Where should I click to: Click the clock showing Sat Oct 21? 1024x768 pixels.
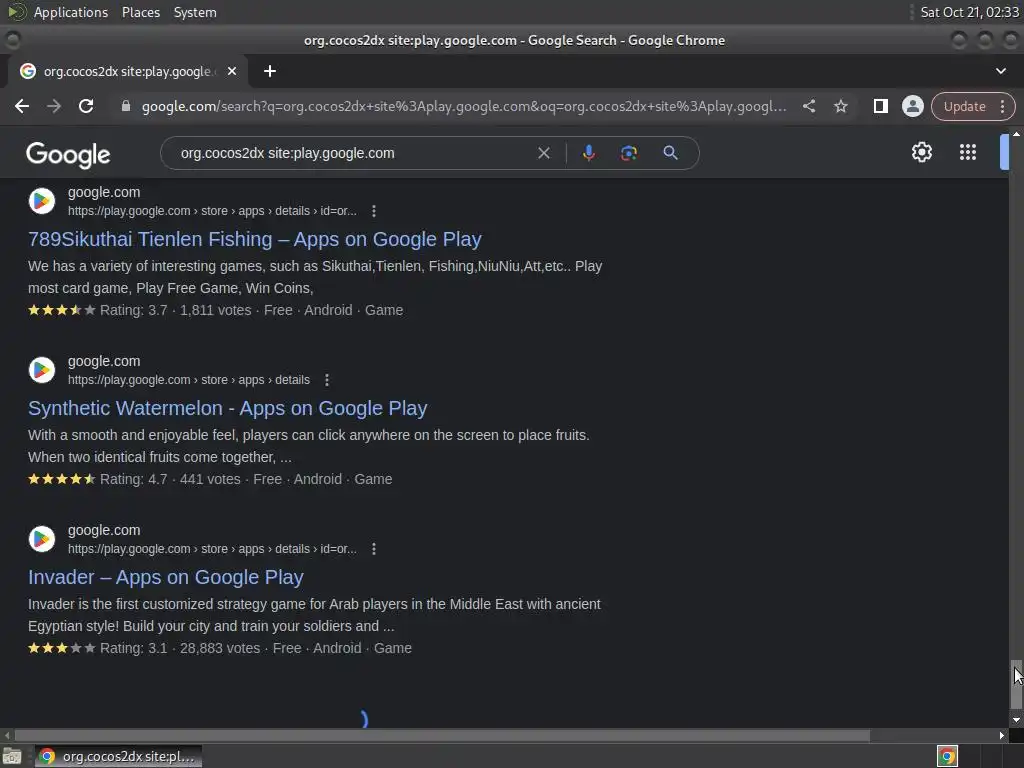pos(969,12)
